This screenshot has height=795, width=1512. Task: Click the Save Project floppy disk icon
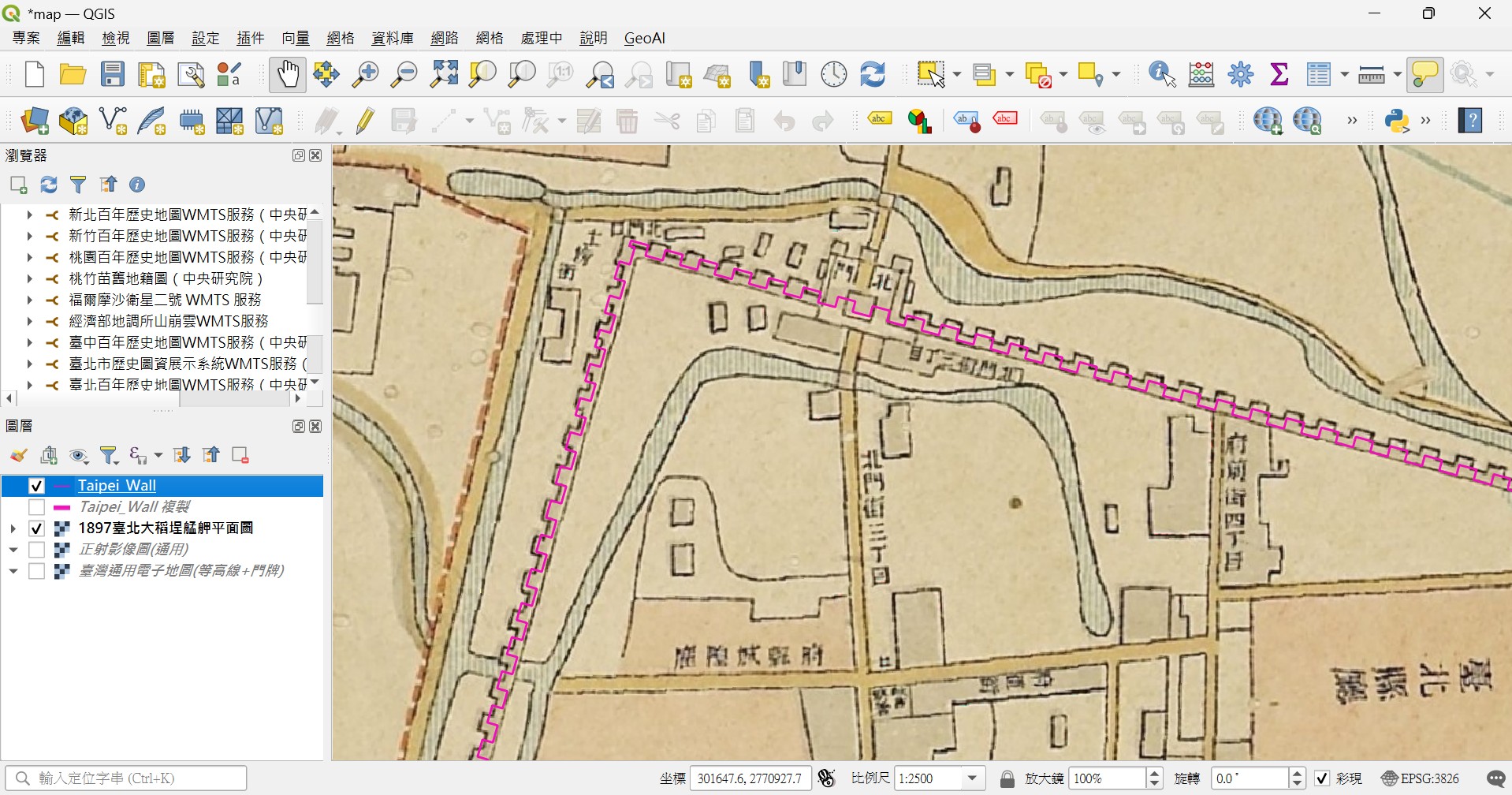pos(112,75)
